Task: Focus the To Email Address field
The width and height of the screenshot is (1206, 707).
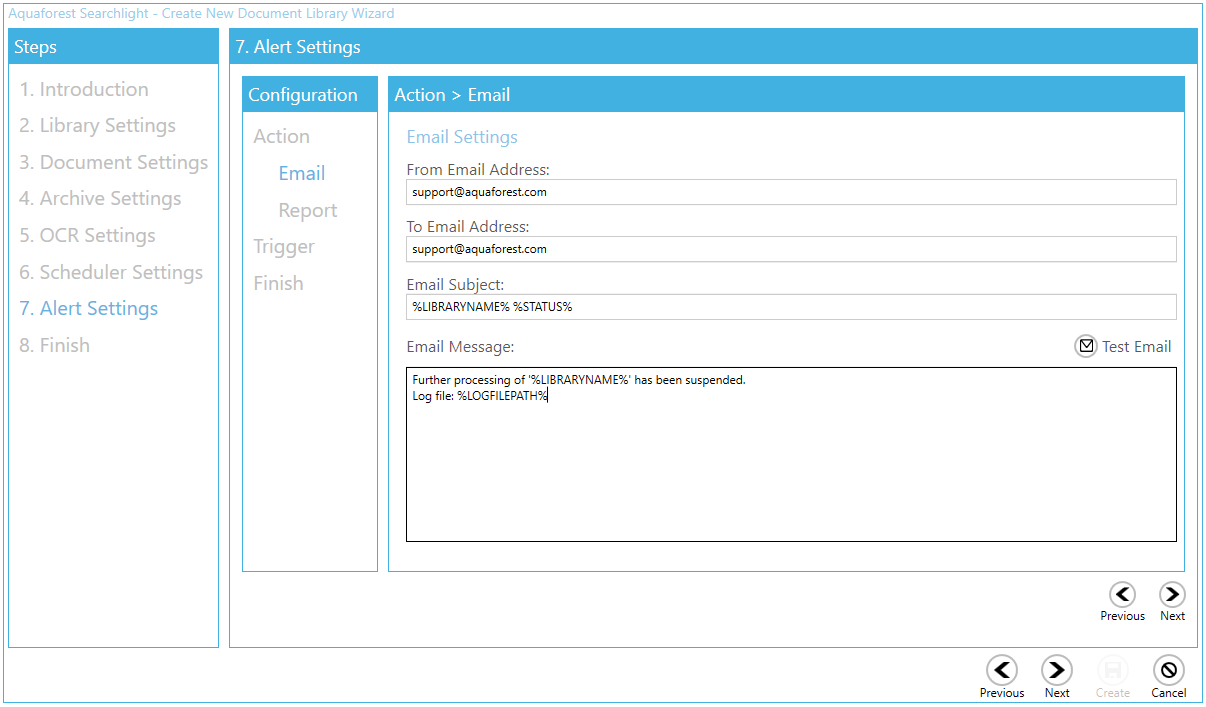Action: click(x=790, y=249)
